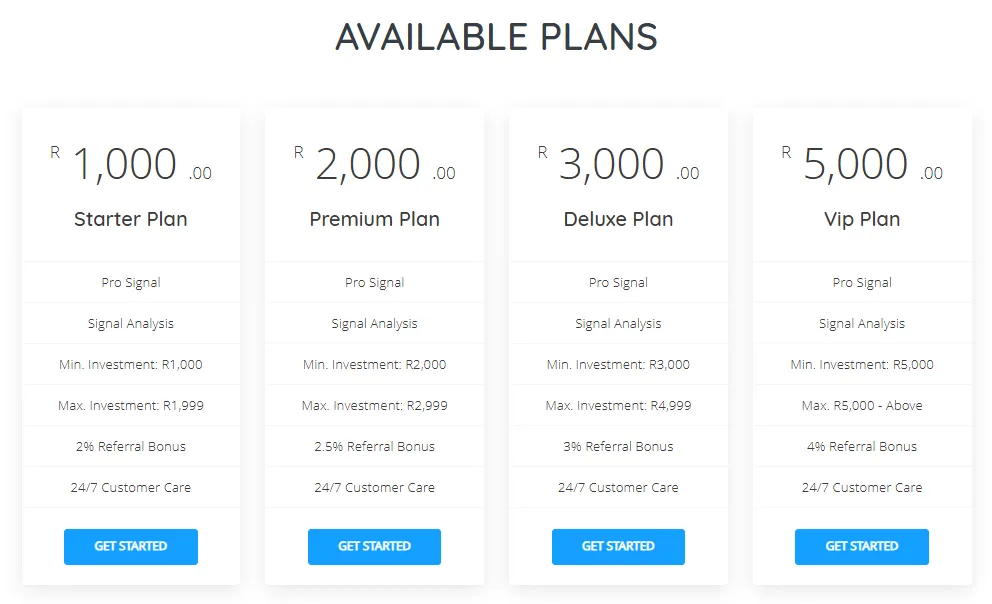
Task: Click the Vip Plan title
Action: (862, 219)
